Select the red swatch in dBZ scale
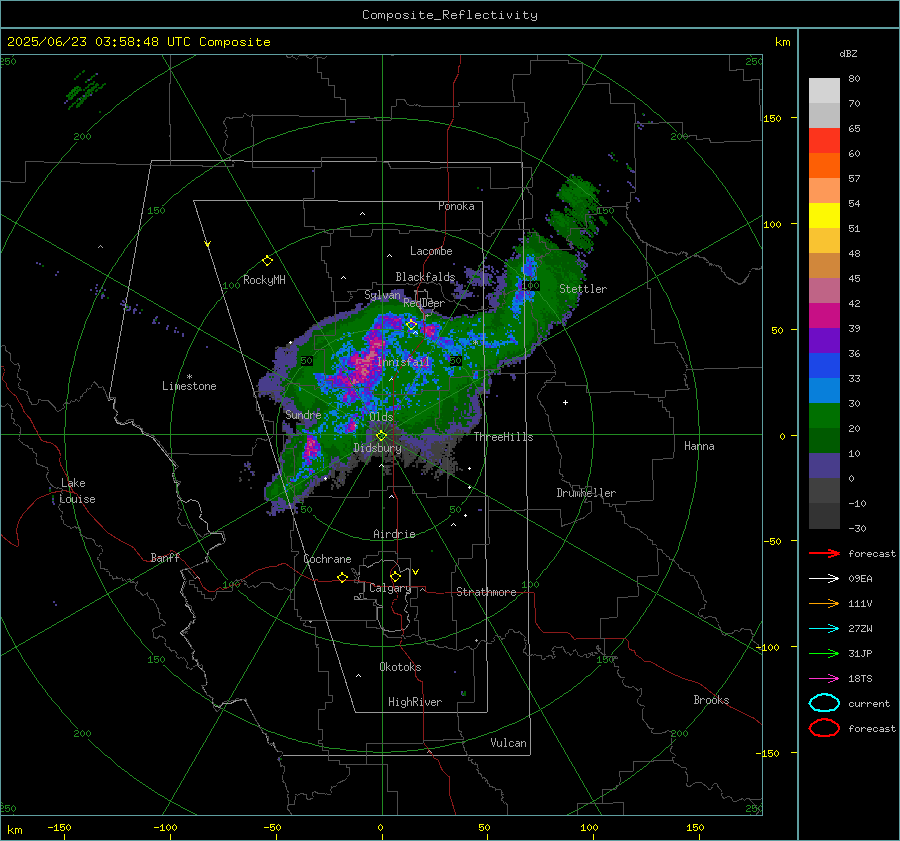900x841 pixels. coord(824,141)
